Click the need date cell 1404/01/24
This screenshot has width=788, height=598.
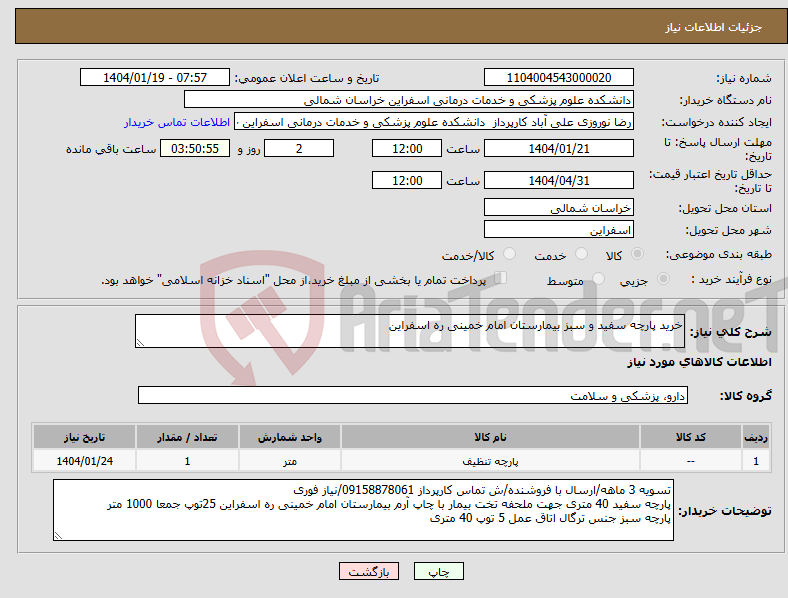[84, 461]
